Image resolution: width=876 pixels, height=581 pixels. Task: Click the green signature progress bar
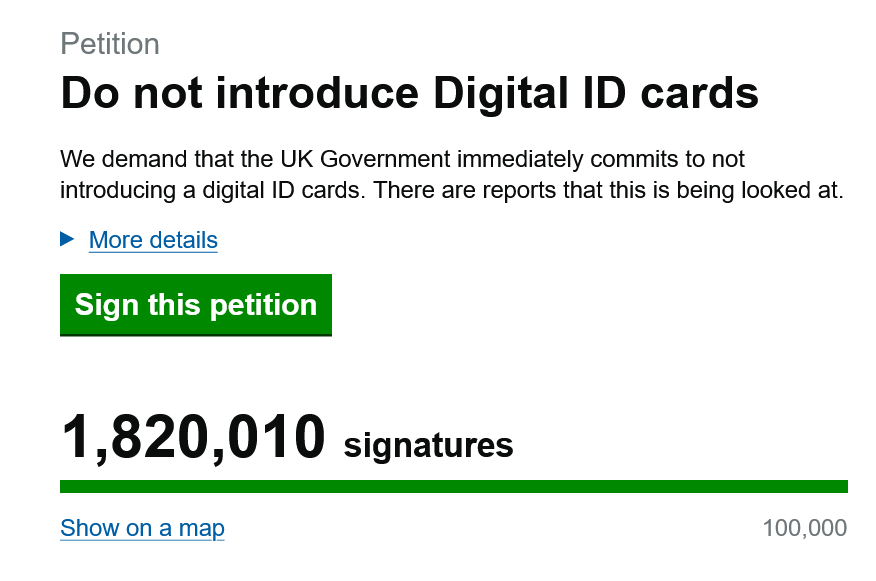pyautogui.click(x=453, y=487)
